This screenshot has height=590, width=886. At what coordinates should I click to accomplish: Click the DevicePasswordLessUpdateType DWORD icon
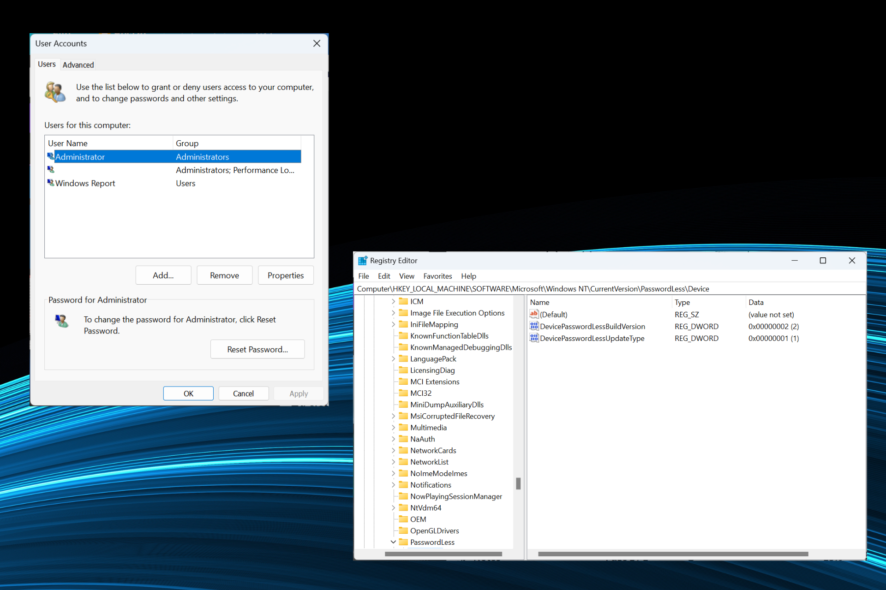(534, 338)
